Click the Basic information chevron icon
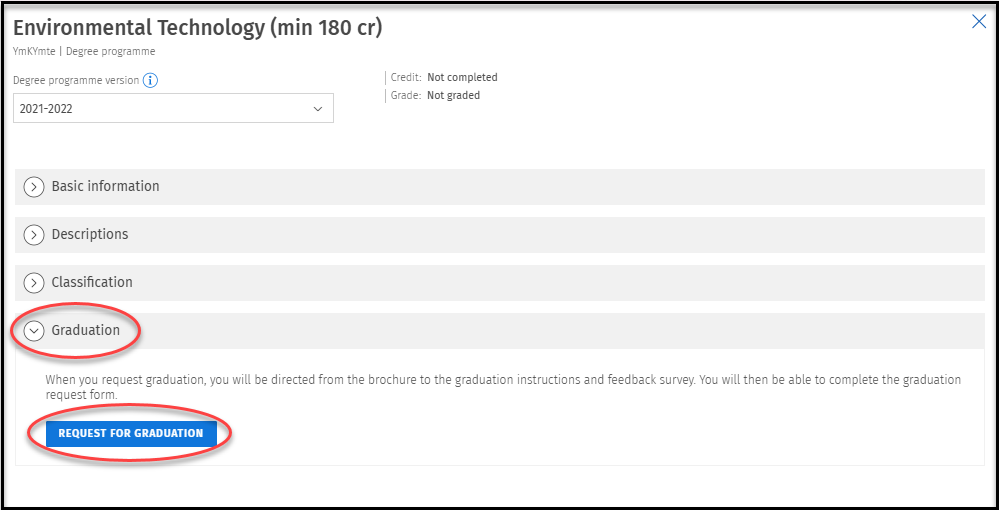The width and height of the screenshot is (999, 510). tap(35, 187)
